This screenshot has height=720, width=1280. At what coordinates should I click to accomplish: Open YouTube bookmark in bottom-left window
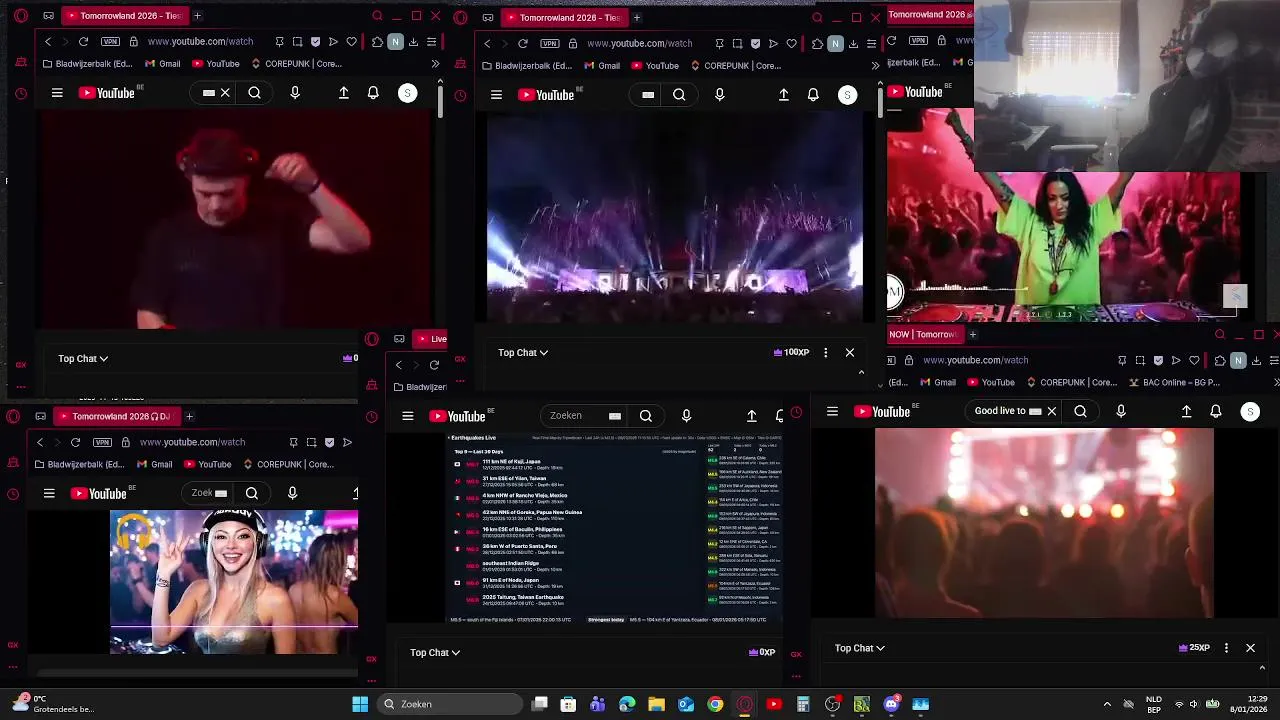[x=206, y=464]
